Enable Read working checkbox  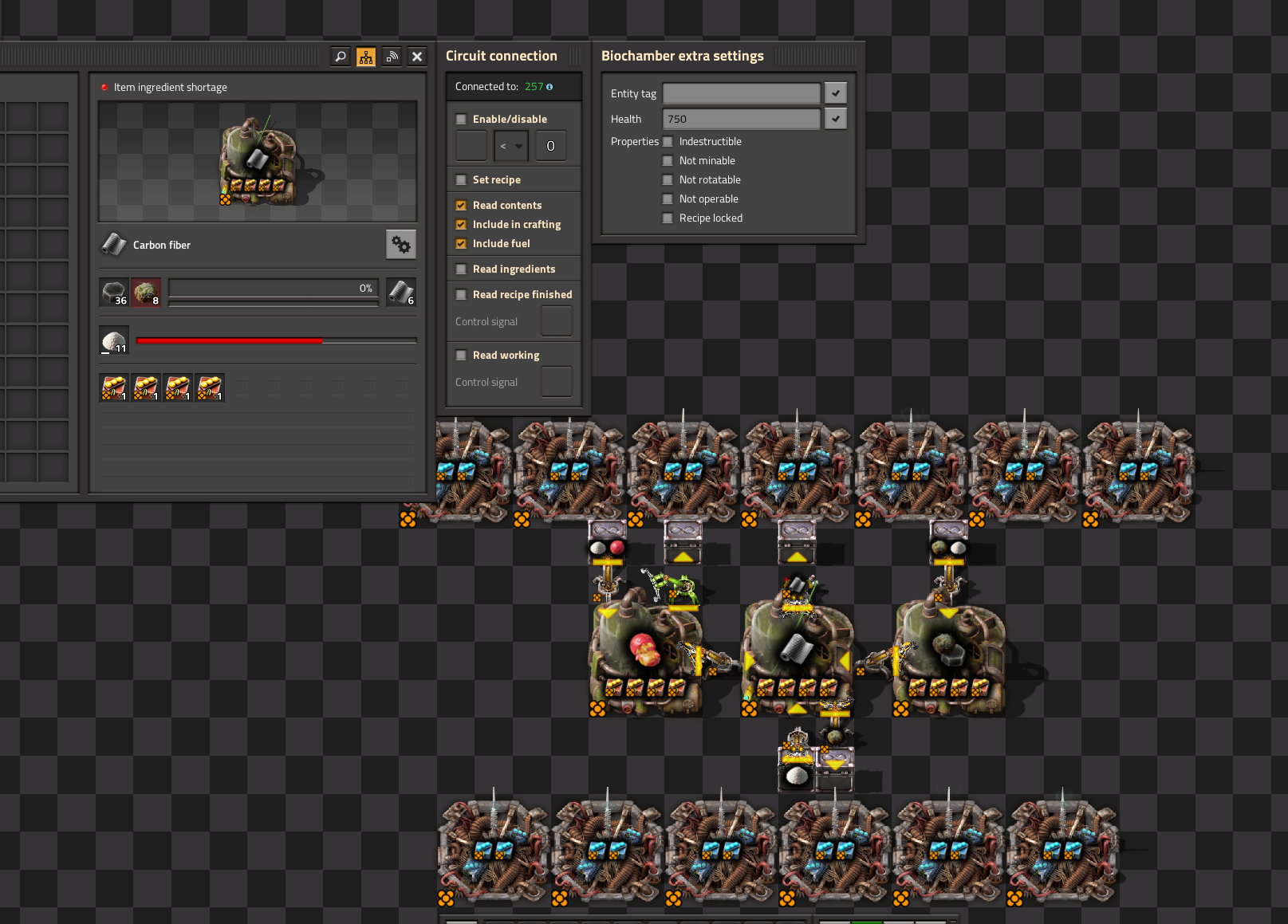point(461,356)
